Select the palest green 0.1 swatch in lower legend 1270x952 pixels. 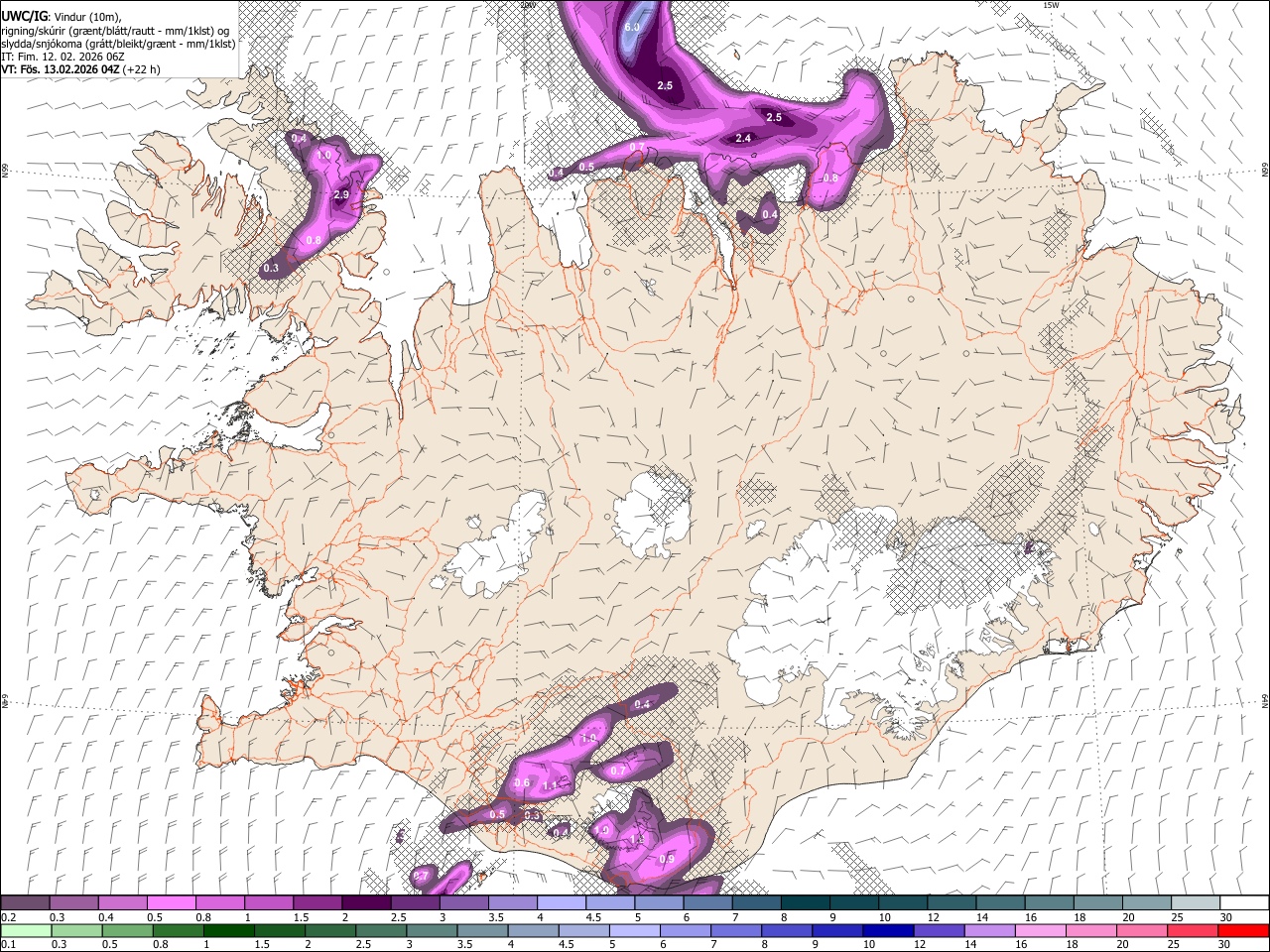25,930
